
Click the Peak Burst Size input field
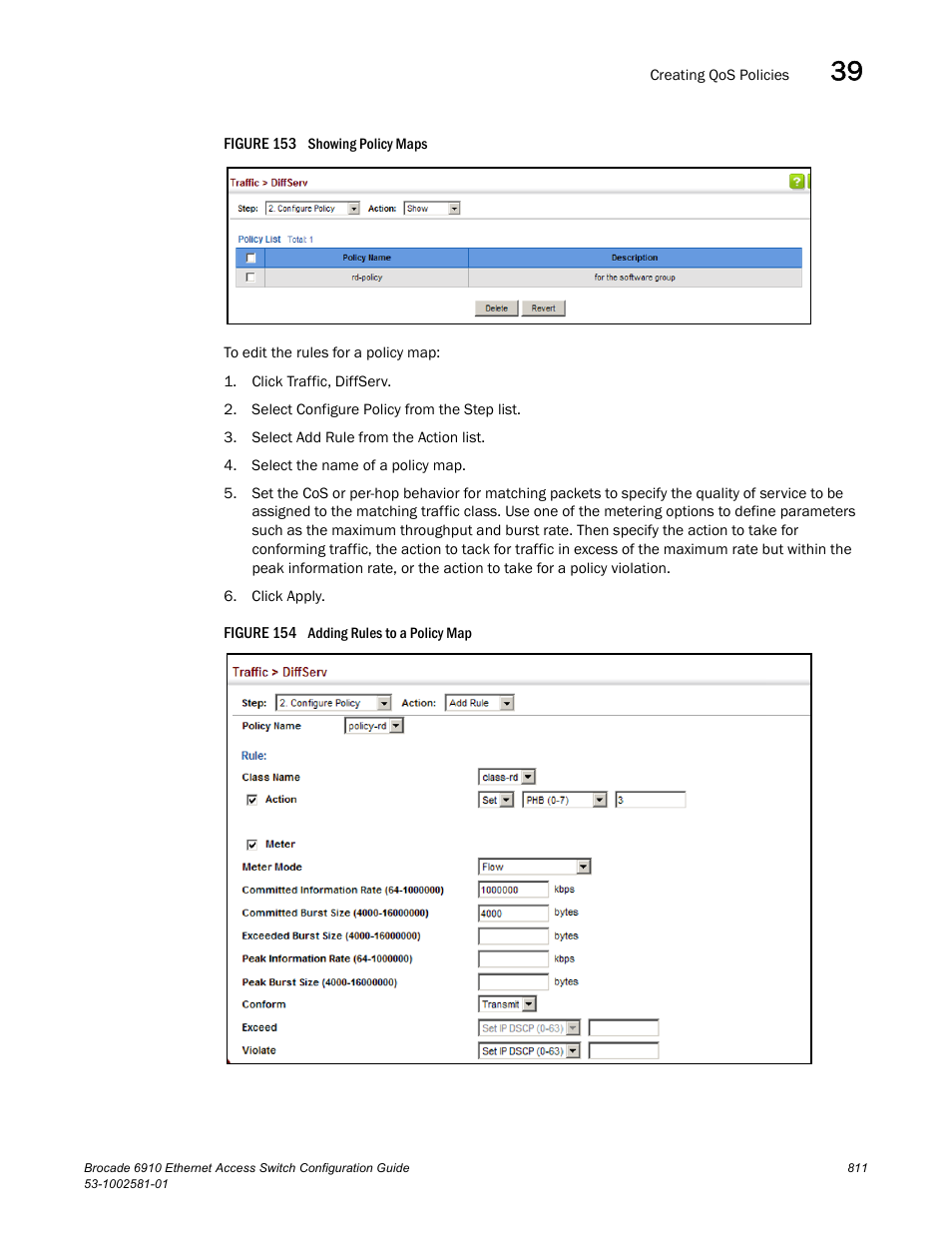pyautogui.click(x=514, y=982)
